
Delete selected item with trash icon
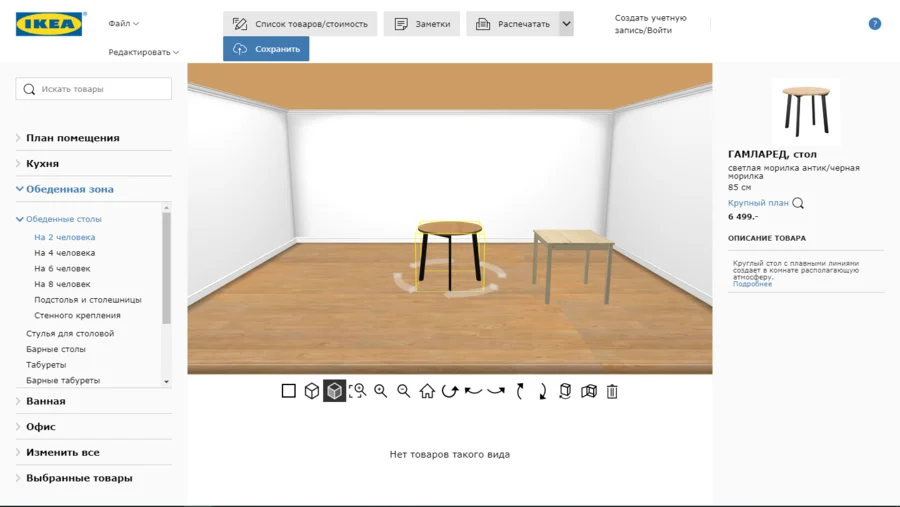tap(612, 391)
